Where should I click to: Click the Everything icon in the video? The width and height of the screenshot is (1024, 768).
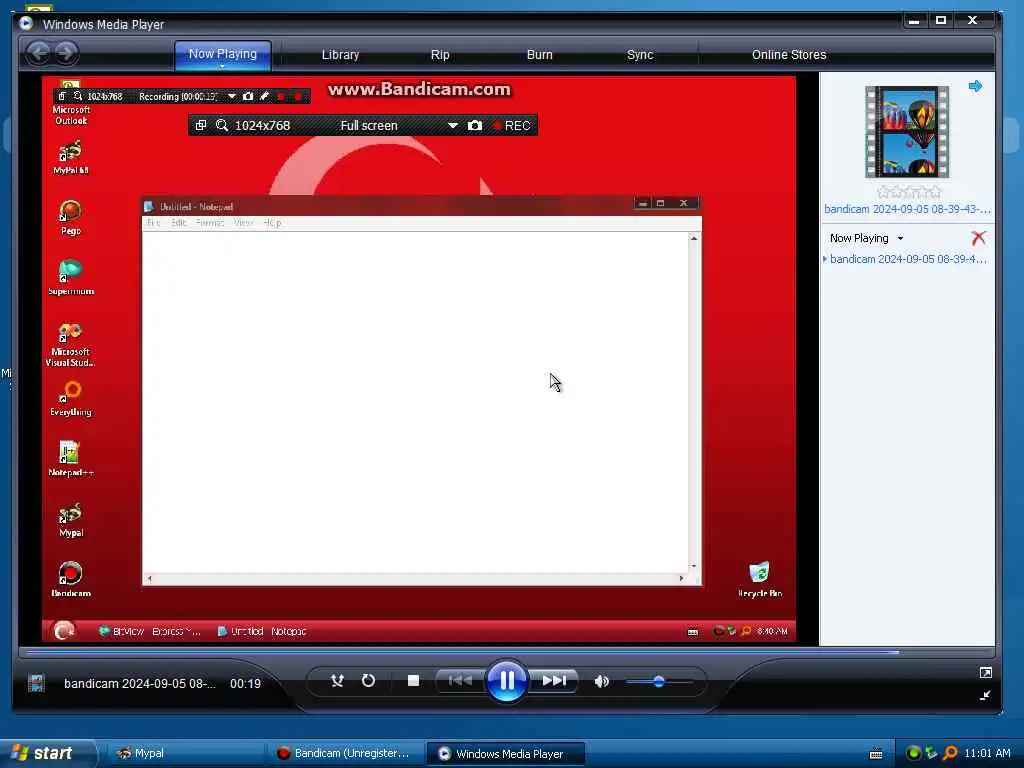pyautogui.click(x=71, y=398)
